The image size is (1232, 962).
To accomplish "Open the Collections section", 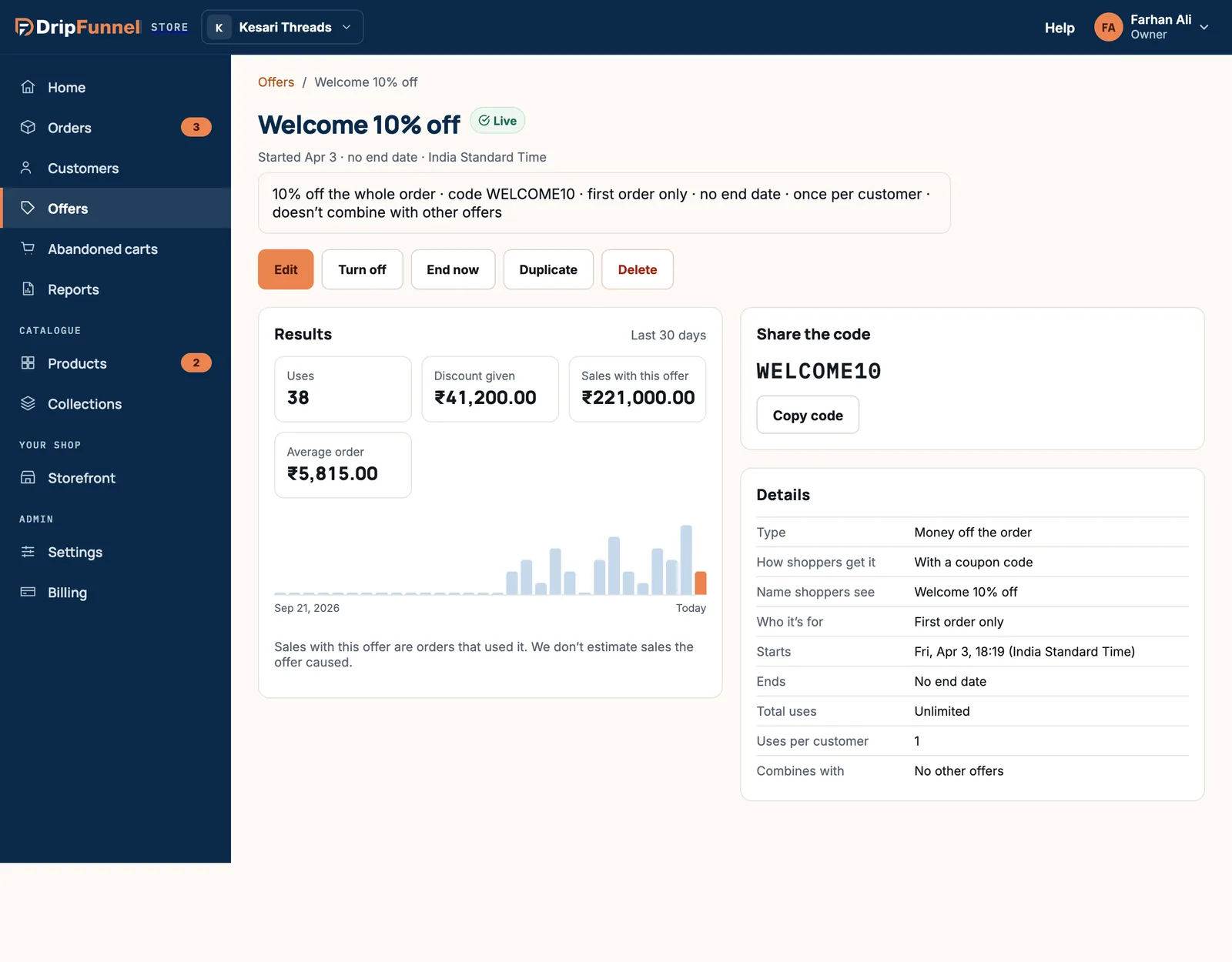I will pyautogui.click(x=115, y=403).
